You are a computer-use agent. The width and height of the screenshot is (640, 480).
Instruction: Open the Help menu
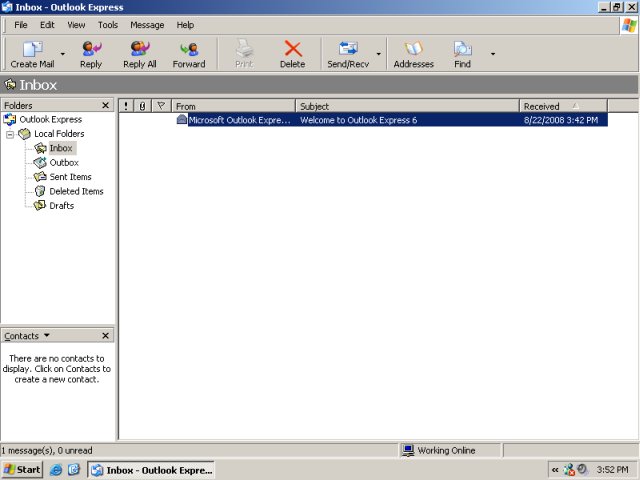[185, 25]
